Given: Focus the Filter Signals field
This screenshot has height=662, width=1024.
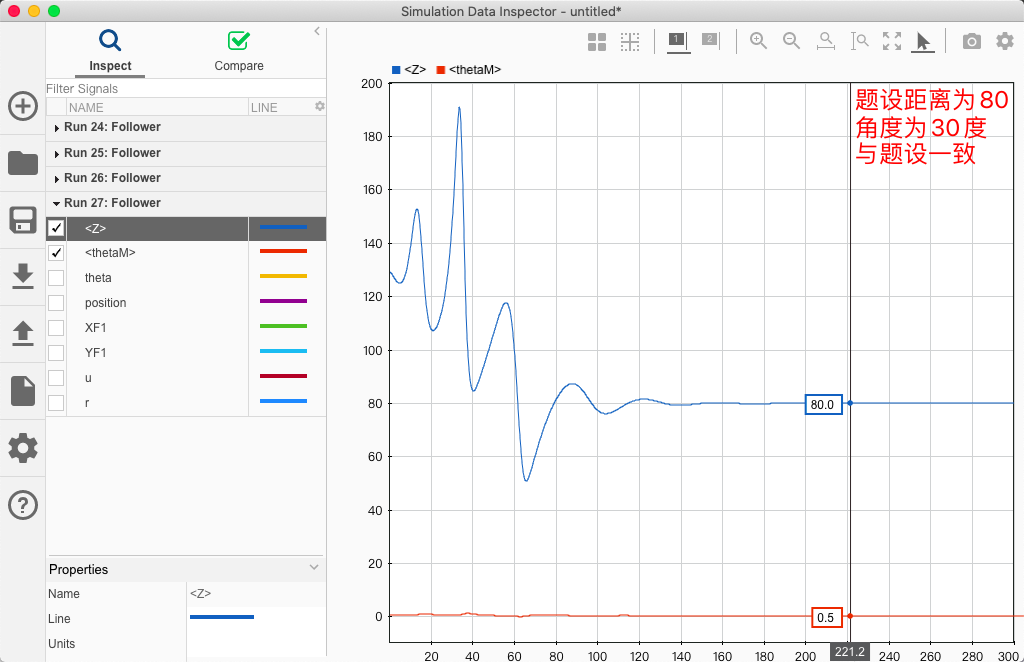Looking at the screenshot, I should pyautogui.click(x=185, y=88).
